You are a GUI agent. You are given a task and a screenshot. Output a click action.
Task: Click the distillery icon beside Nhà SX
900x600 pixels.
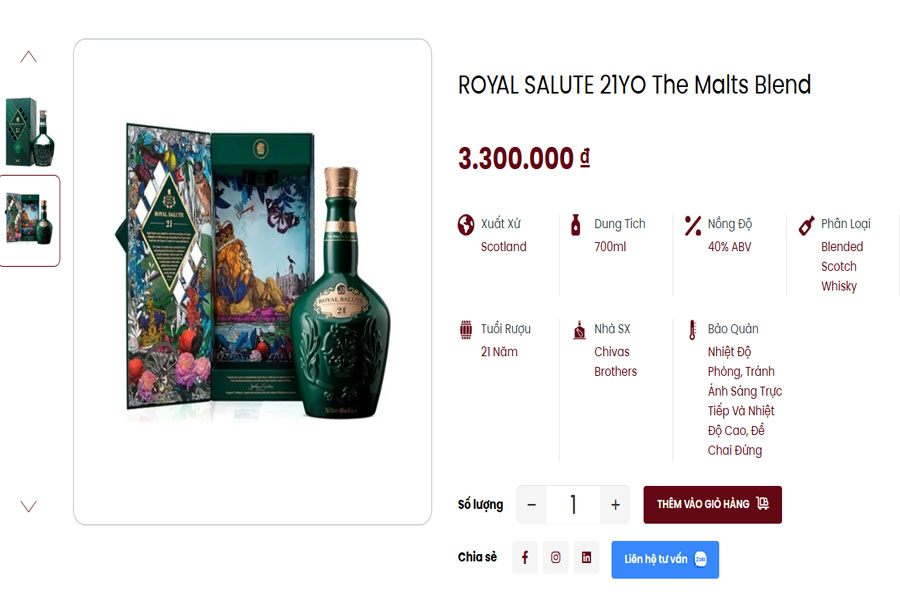pos(579,330)
